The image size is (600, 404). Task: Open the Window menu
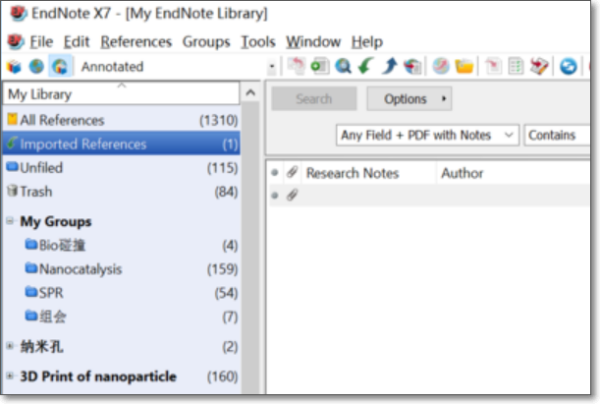pos(313,41)
